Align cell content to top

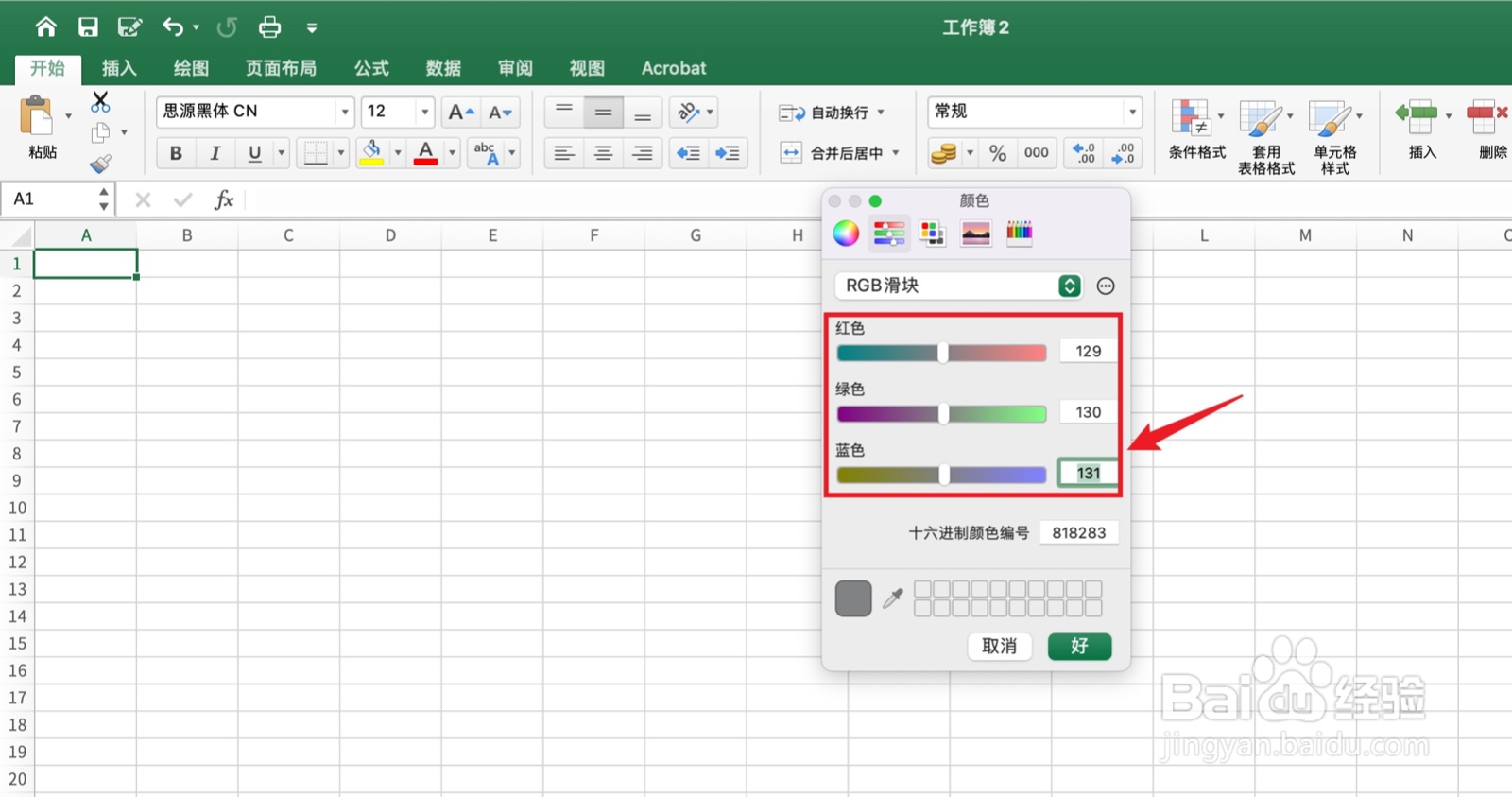pos(564,113)
